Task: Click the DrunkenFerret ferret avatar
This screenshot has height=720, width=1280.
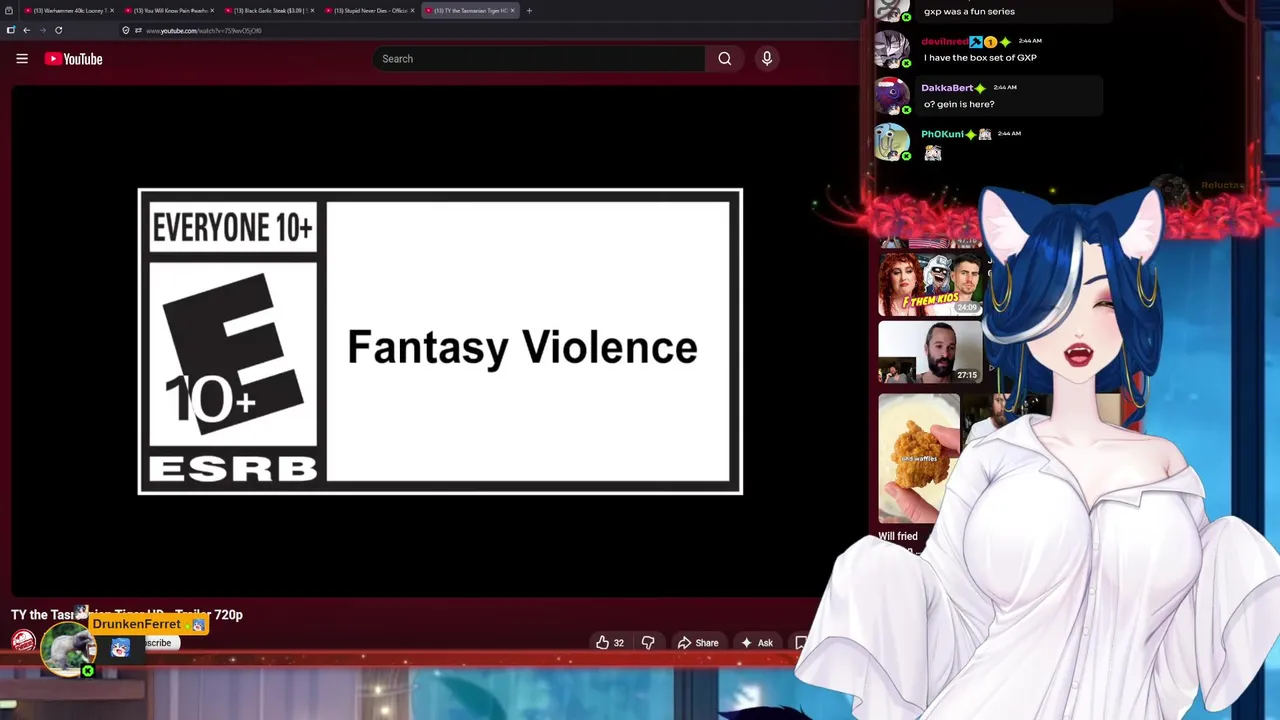Action: tap(67, 650)
